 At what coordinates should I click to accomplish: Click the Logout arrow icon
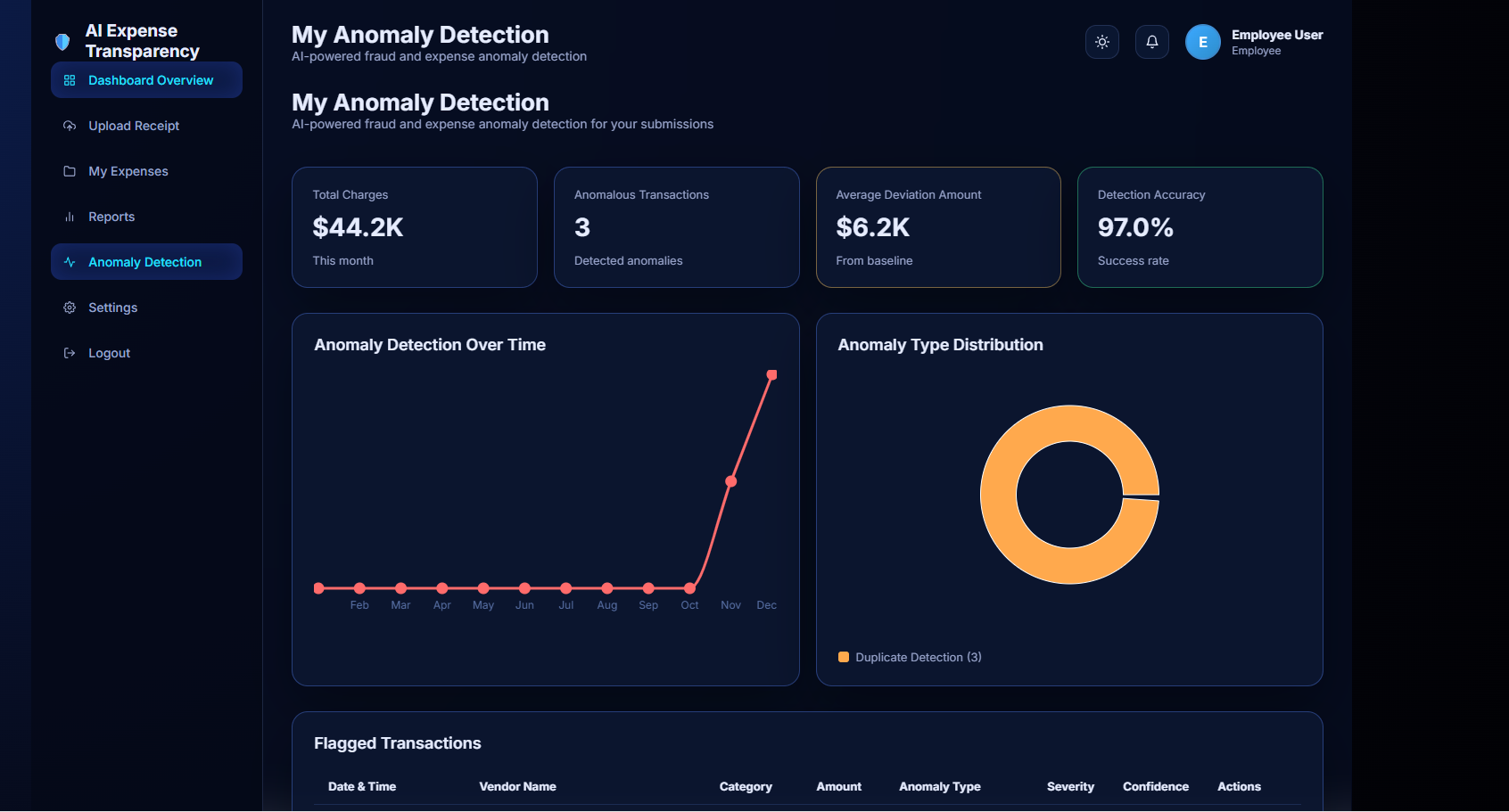click(70, 353)
